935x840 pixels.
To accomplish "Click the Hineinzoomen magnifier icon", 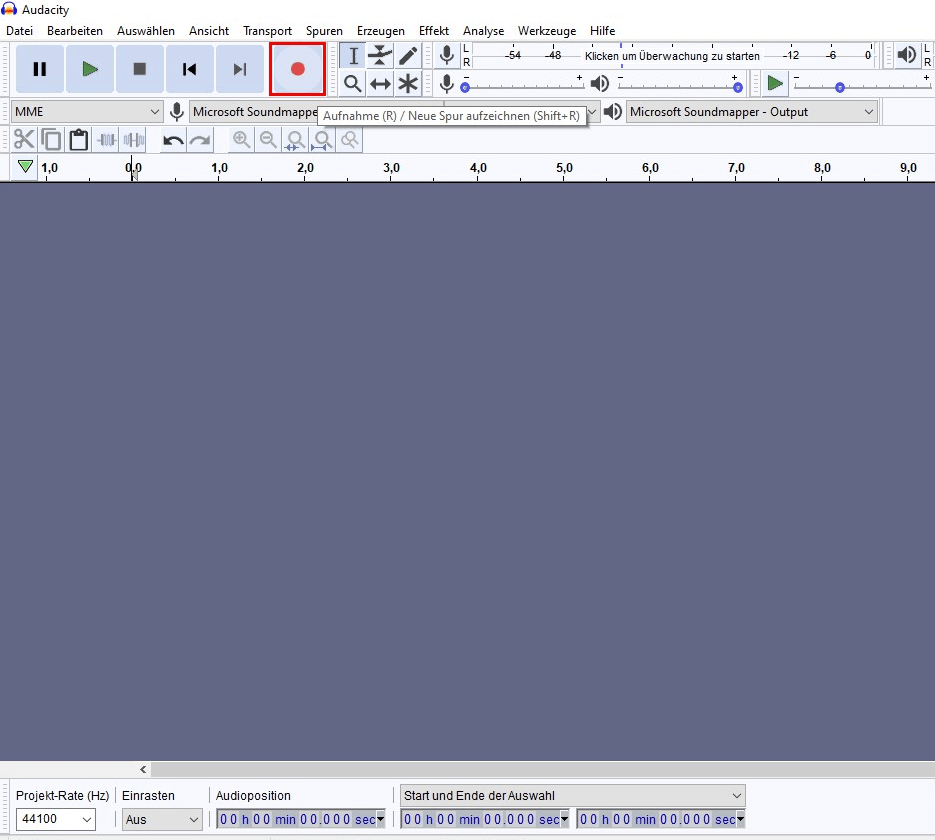I will point(241,139).
